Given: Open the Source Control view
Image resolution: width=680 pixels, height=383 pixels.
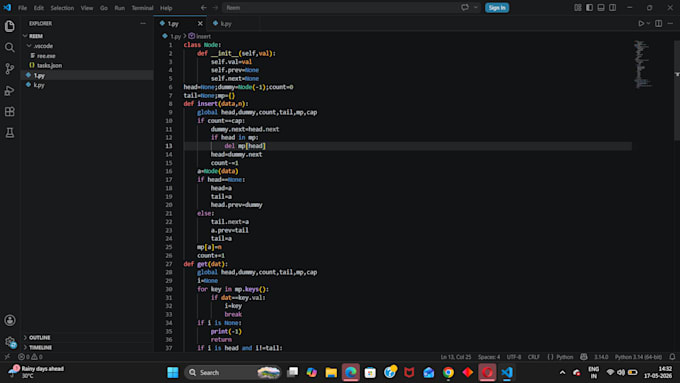Looking at the screenshot, I should pyautogui.click(x=10, y=69).
